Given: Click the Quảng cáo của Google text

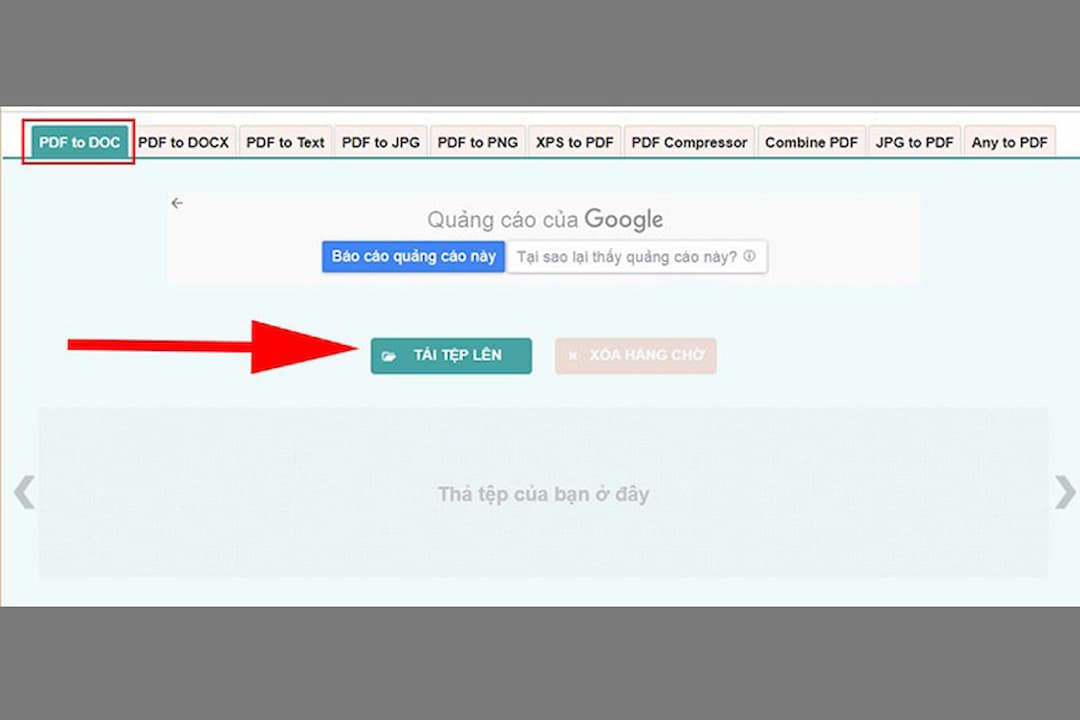Looking at the screenshot, I should pos(545,219).
